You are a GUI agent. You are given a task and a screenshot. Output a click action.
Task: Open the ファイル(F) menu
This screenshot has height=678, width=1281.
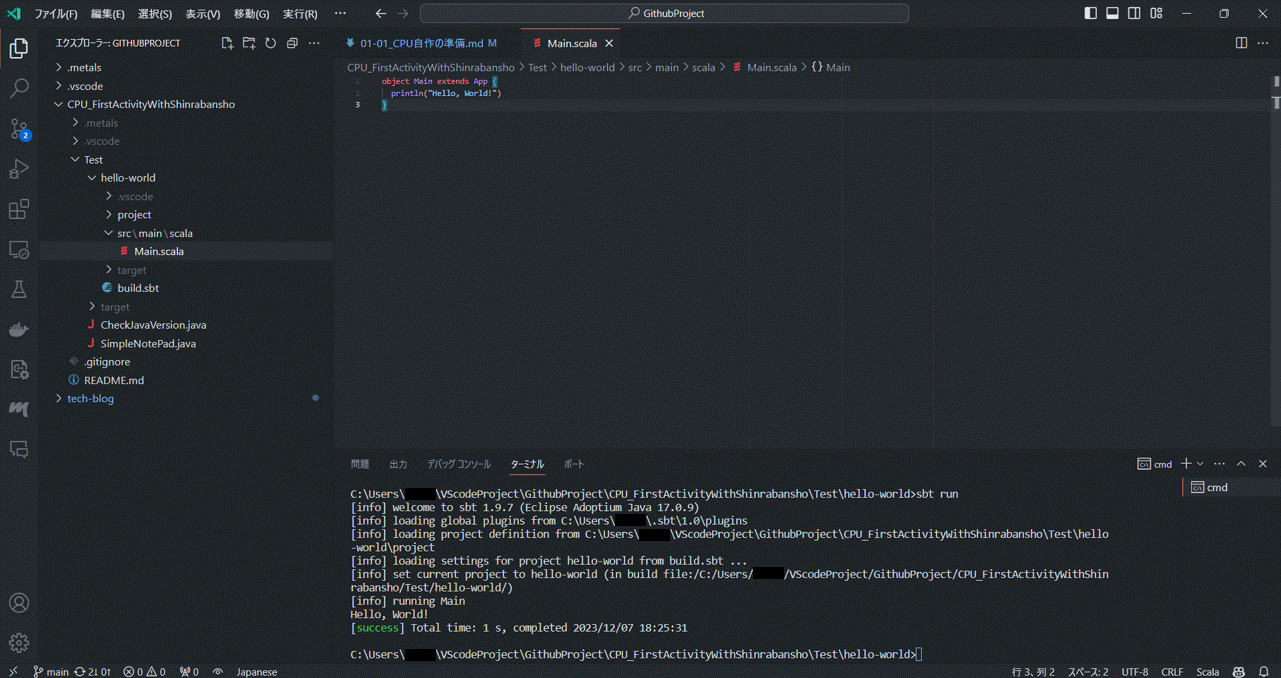click(x=55, y=14)
